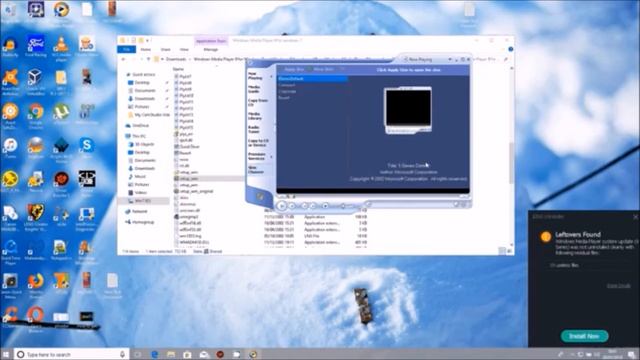The image size is (640, 360).
Task: Select Videos folder in navigation pane
Action: (138, 192)
